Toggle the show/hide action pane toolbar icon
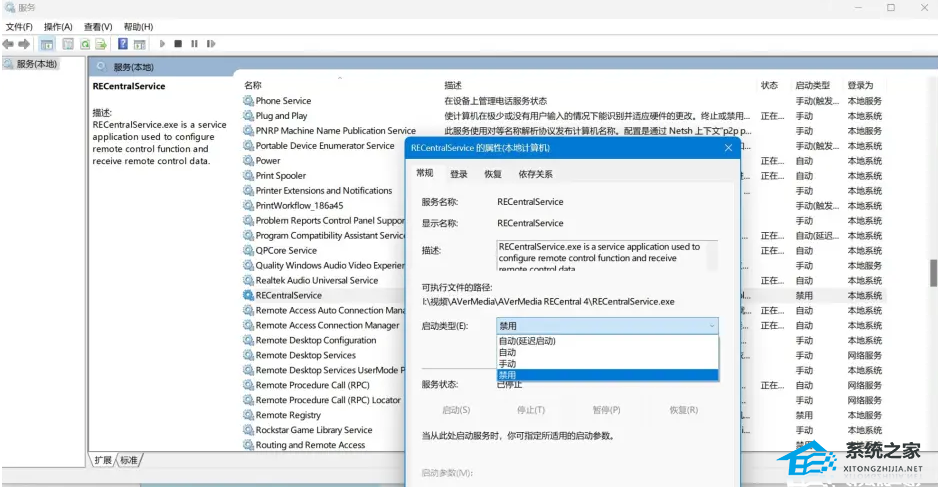This screenshot has height=487, width=938. 139,44
